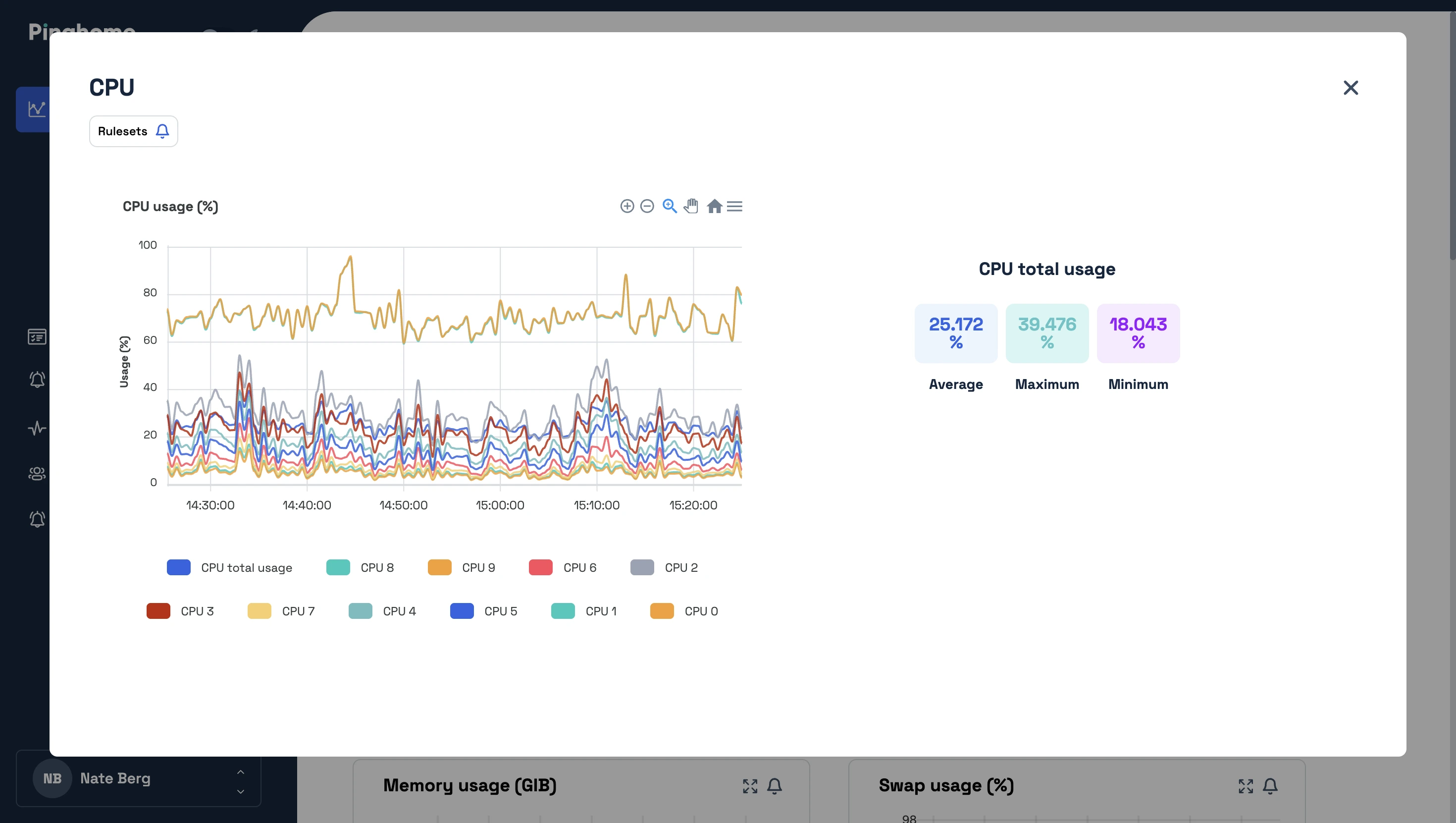Zoom in on the CPU usage chart
The height and width of the screenshot is (823, 1456).
pos(627,206)
